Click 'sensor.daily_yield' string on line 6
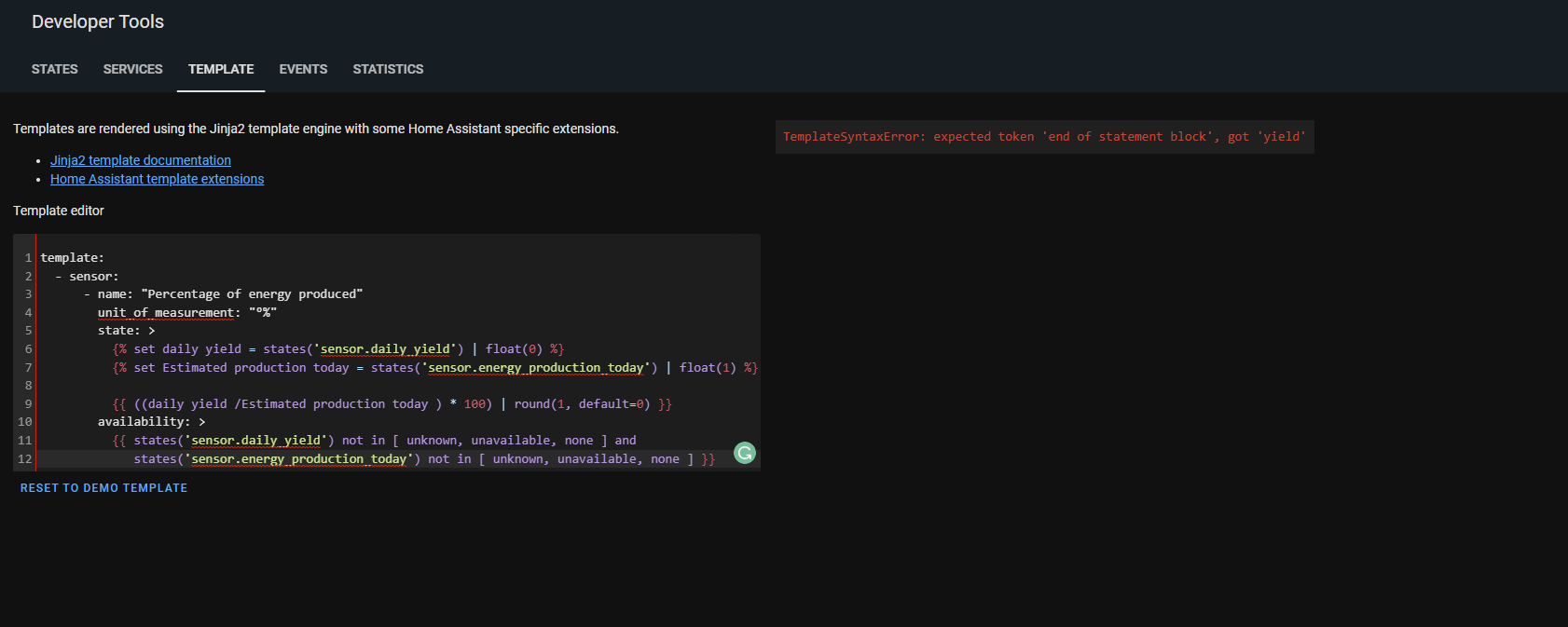Viewport: 1568px width, 627px height. [385, 349]
